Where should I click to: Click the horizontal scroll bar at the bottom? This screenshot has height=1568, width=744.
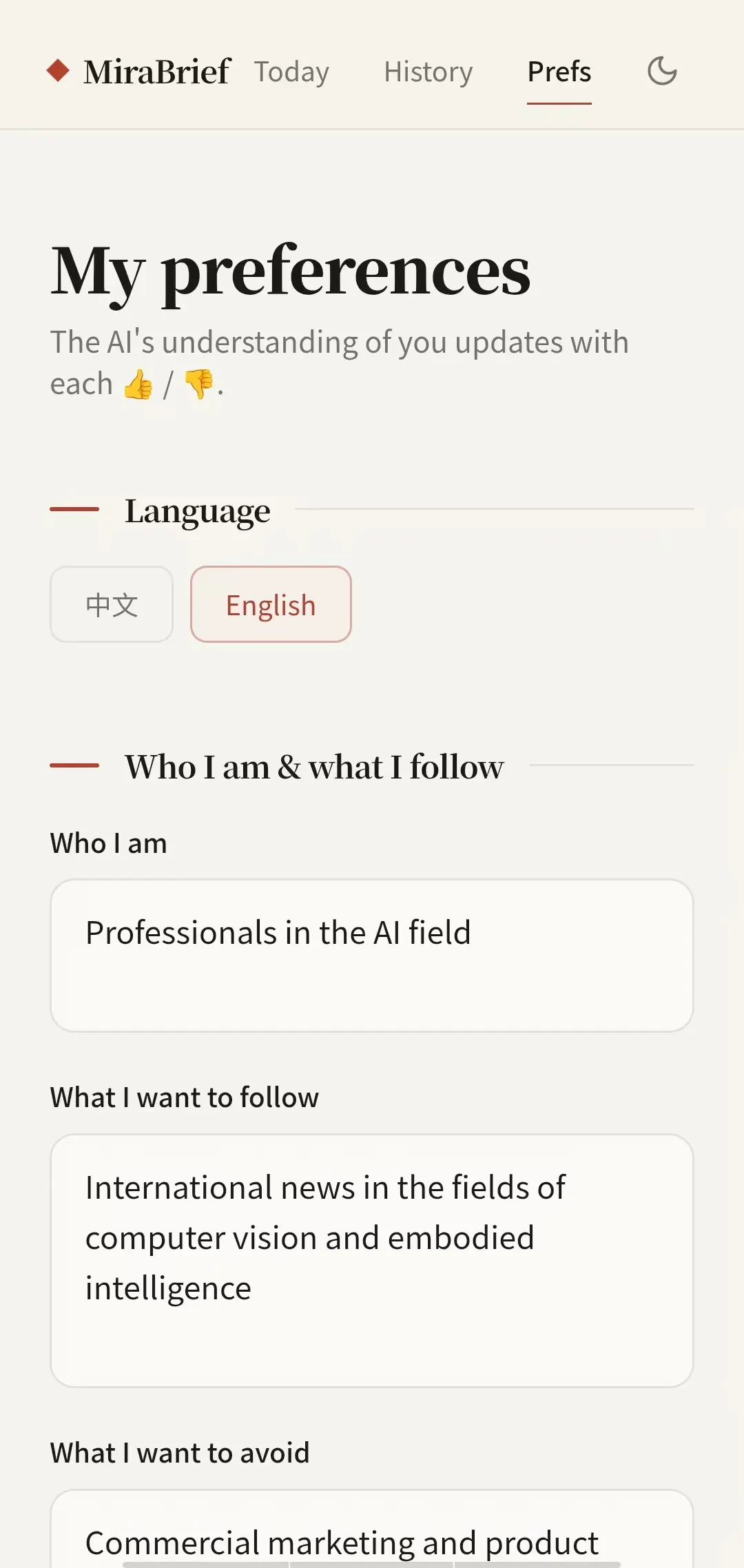(372, 1565)
